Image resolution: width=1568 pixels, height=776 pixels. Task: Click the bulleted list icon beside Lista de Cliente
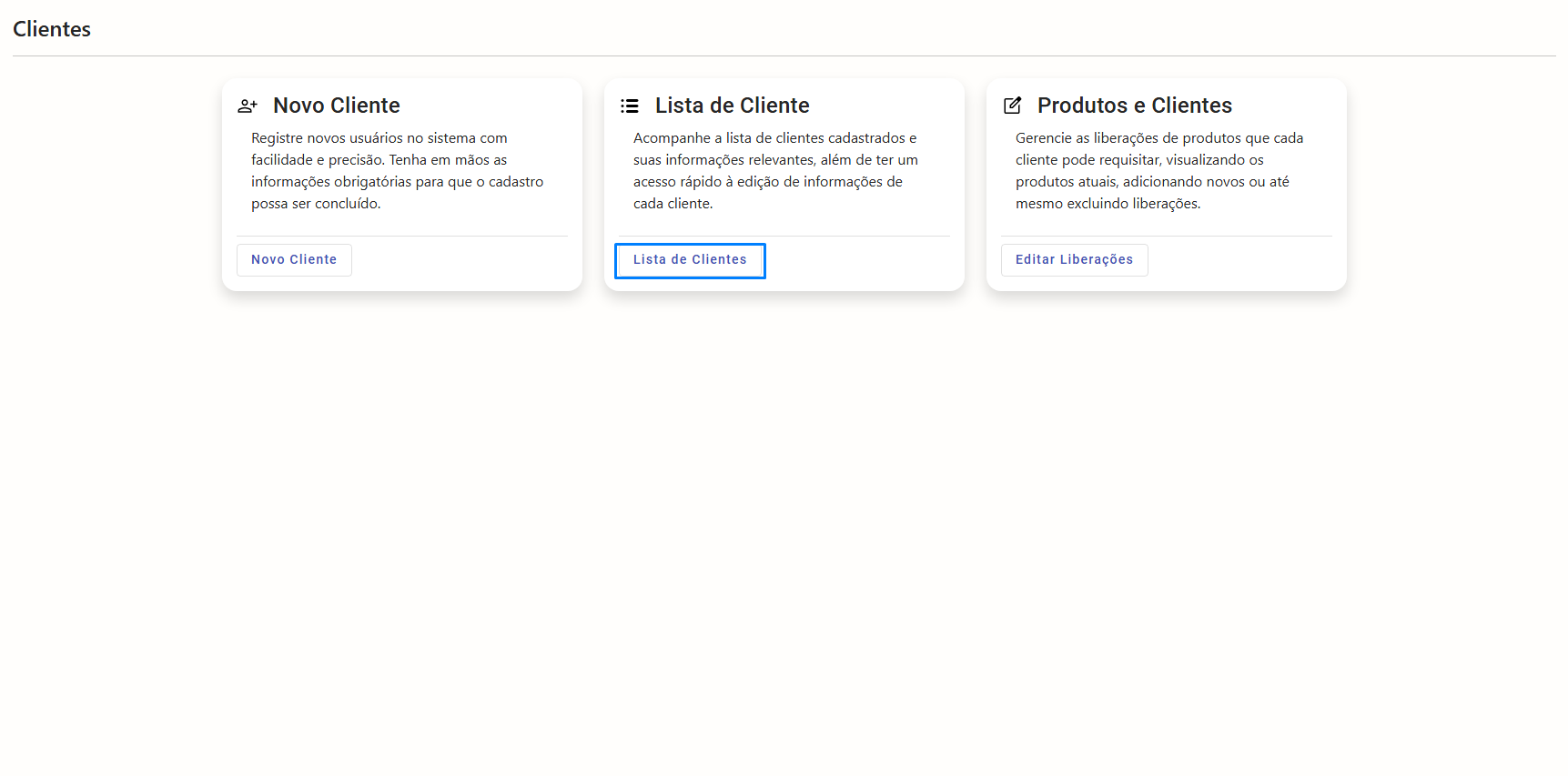point(630,106)
